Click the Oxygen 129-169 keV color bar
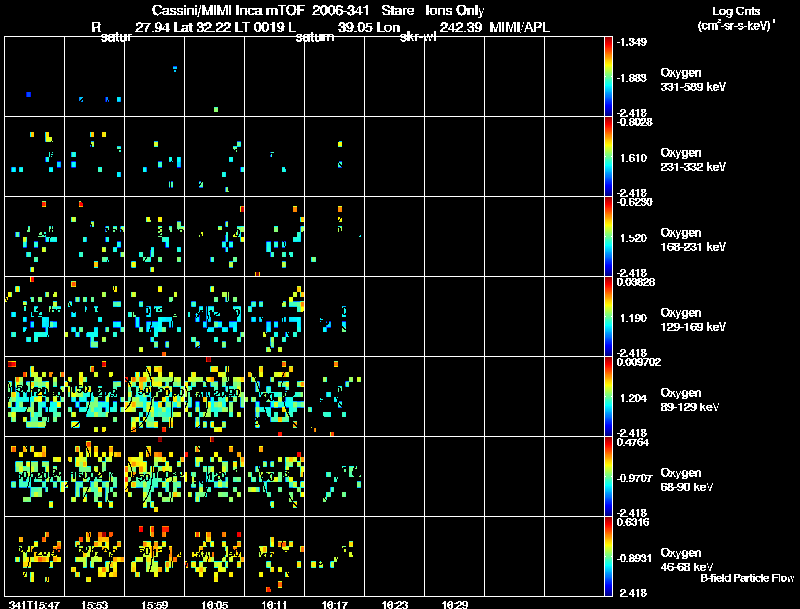800x609 pixels. pos(608,317)
